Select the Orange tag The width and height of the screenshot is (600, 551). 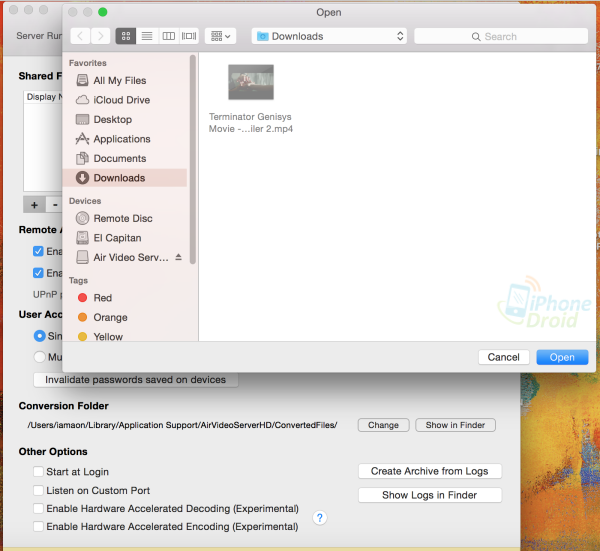point(126,317)
